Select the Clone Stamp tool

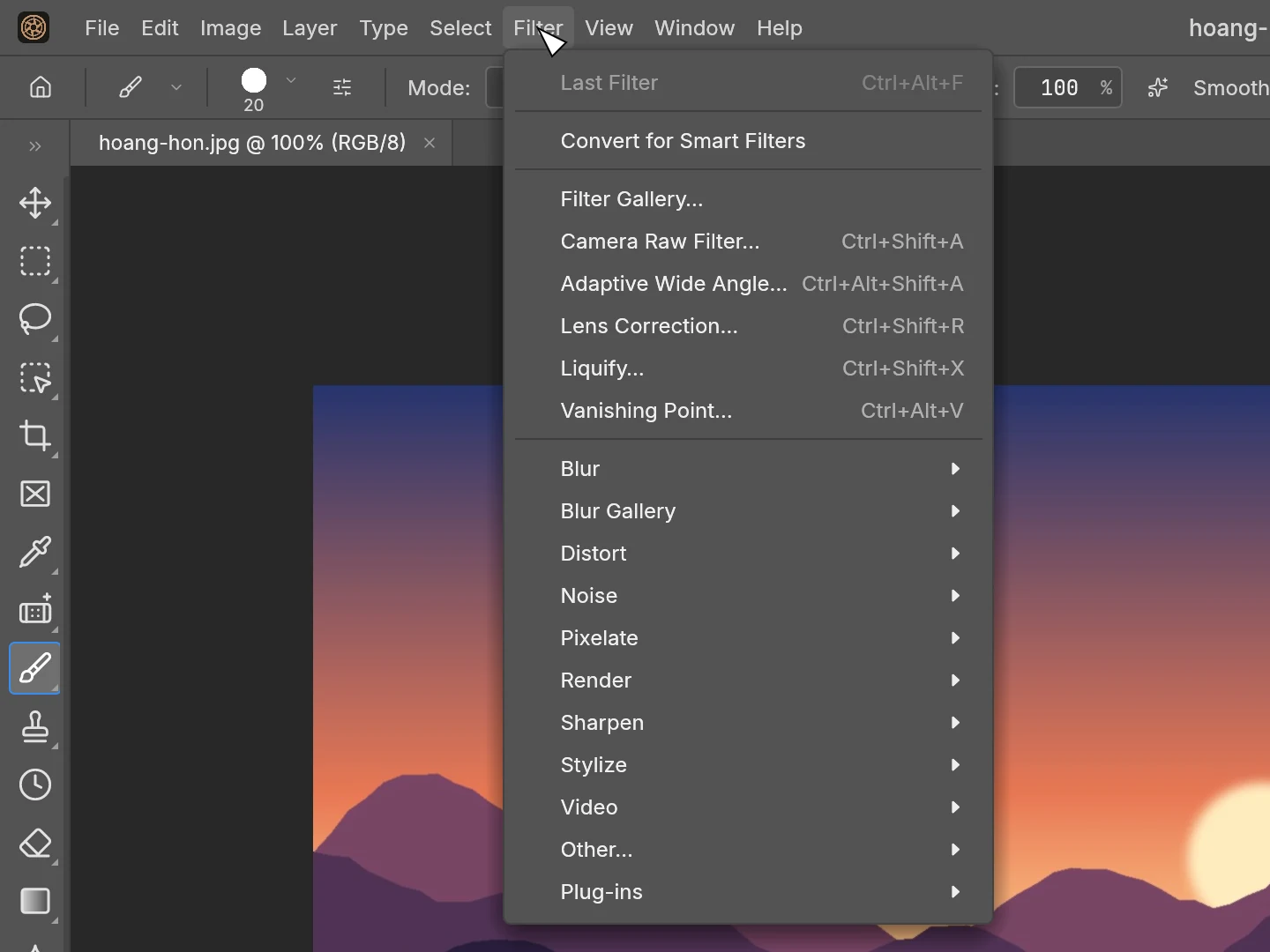click(35, 727)
